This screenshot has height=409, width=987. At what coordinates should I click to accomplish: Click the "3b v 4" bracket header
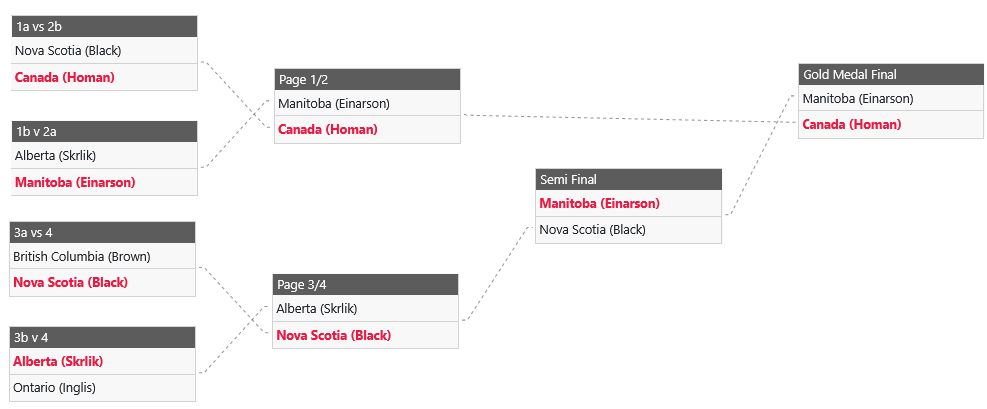tap(102, 337)
